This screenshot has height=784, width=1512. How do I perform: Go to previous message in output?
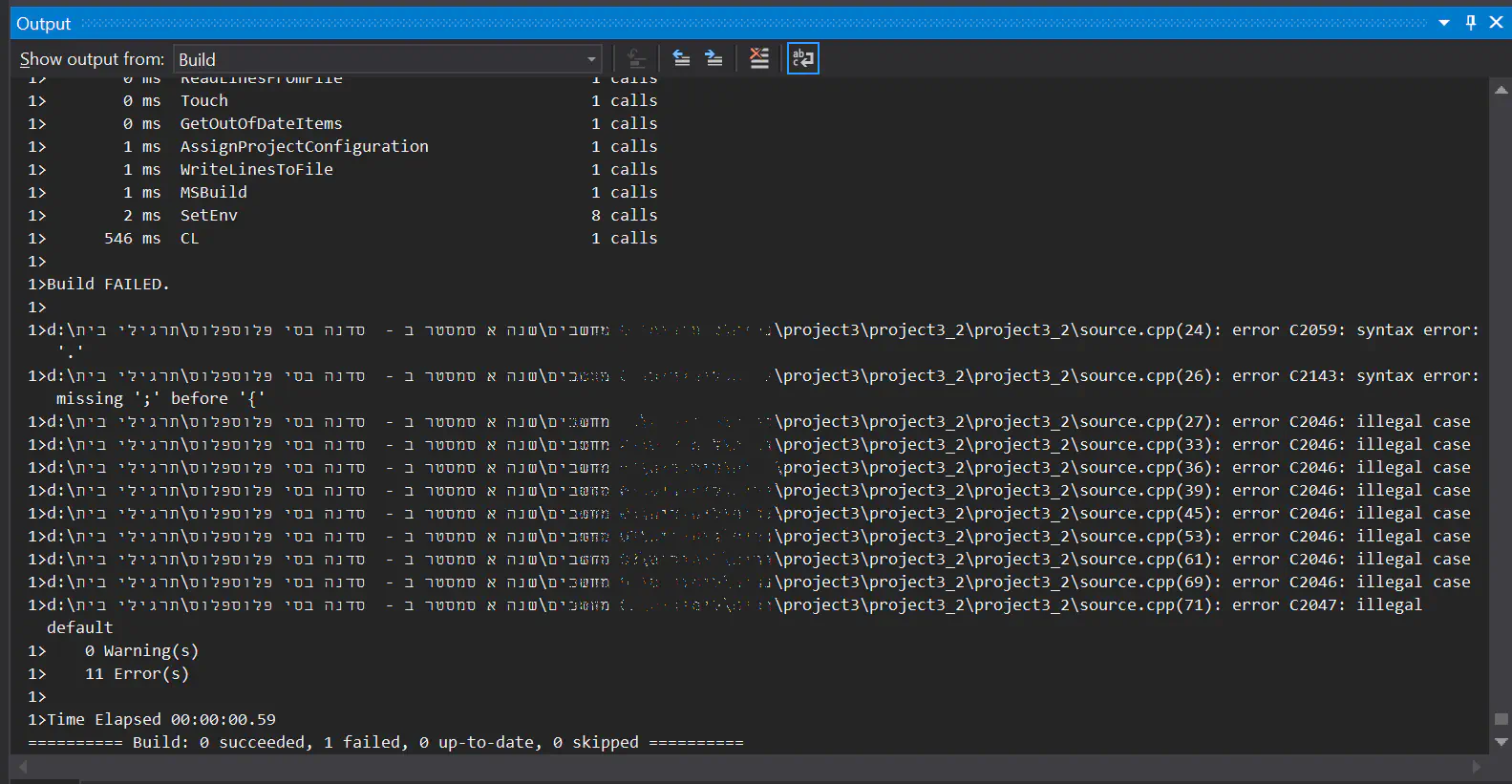[x=681, y=59]
